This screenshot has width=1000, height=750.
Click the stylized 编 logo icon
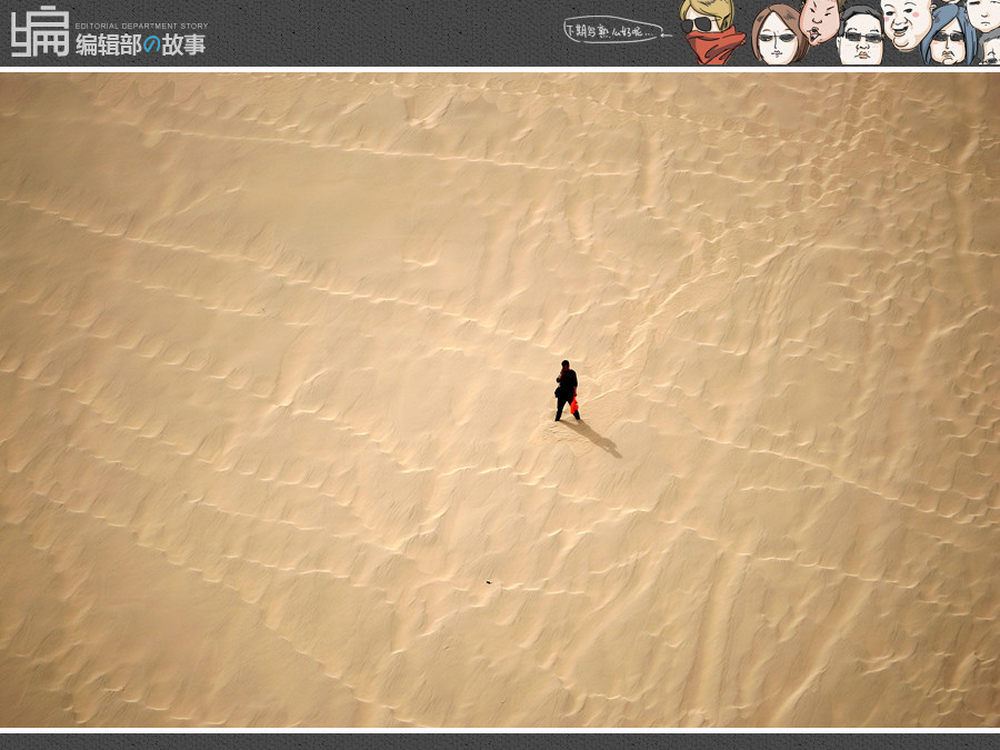(x=40, y=31)
